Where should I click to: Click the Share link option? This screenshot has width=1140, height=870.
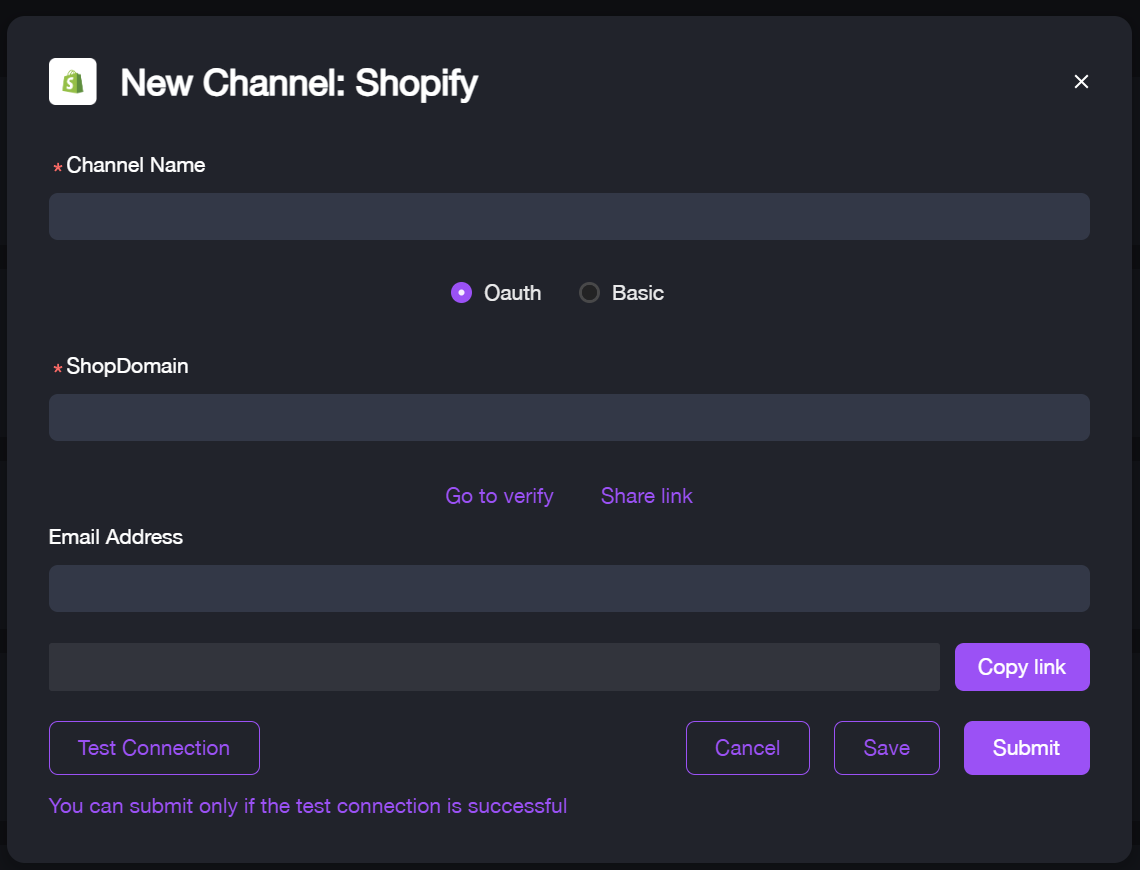click(x=646, y=496)
